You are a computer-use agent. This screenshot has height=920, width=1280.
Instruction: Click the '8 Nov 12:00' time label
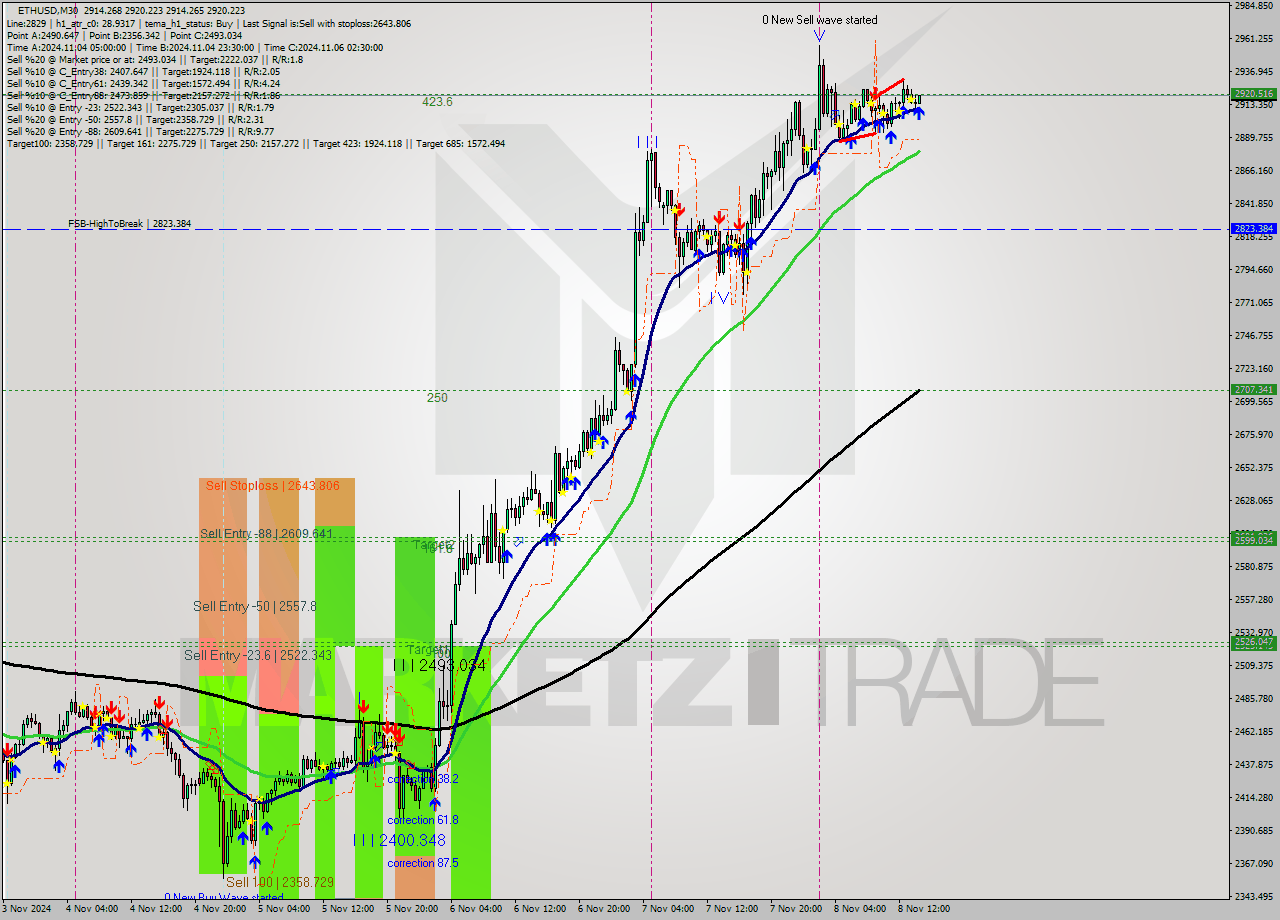pos(924,909)
